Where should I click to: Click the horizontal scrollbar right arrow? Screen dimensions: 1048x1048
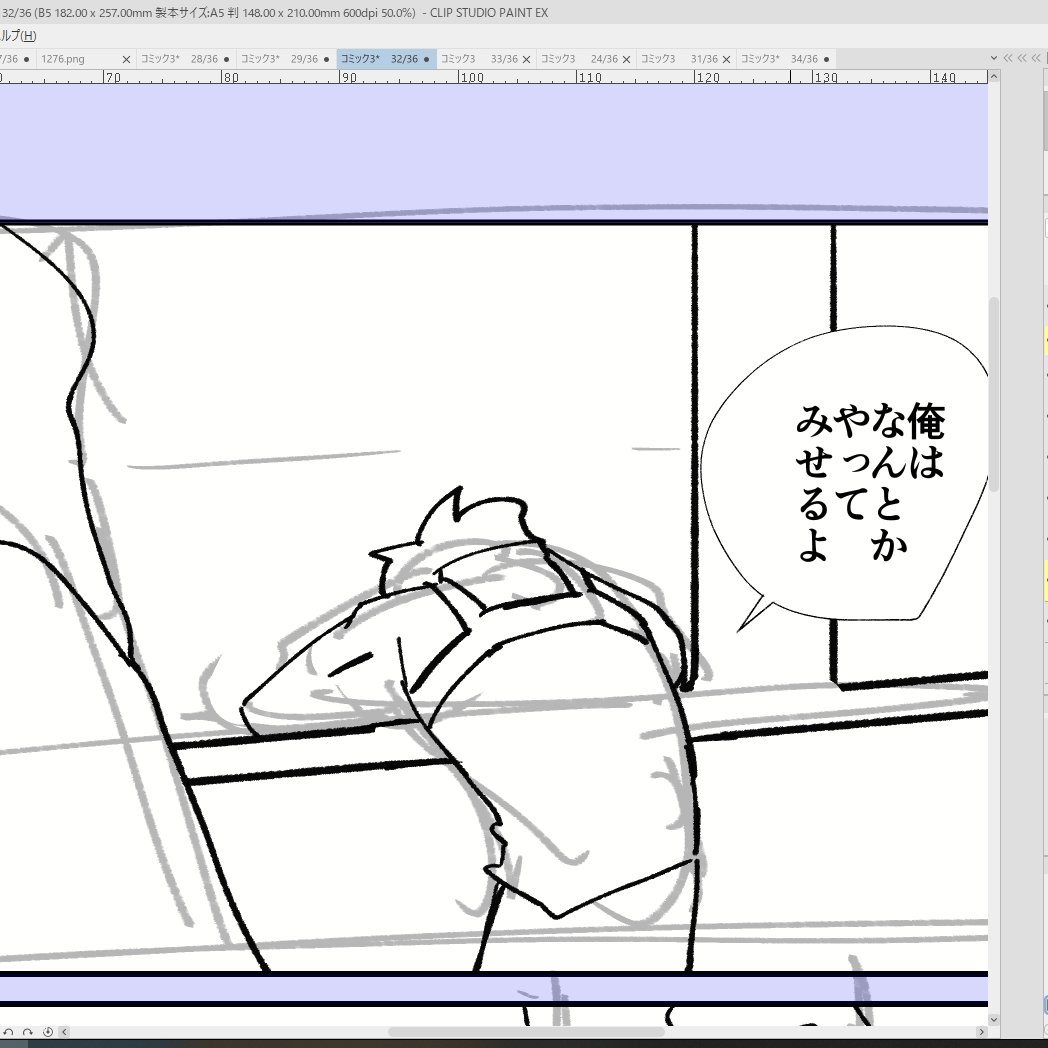(982, 1032)
